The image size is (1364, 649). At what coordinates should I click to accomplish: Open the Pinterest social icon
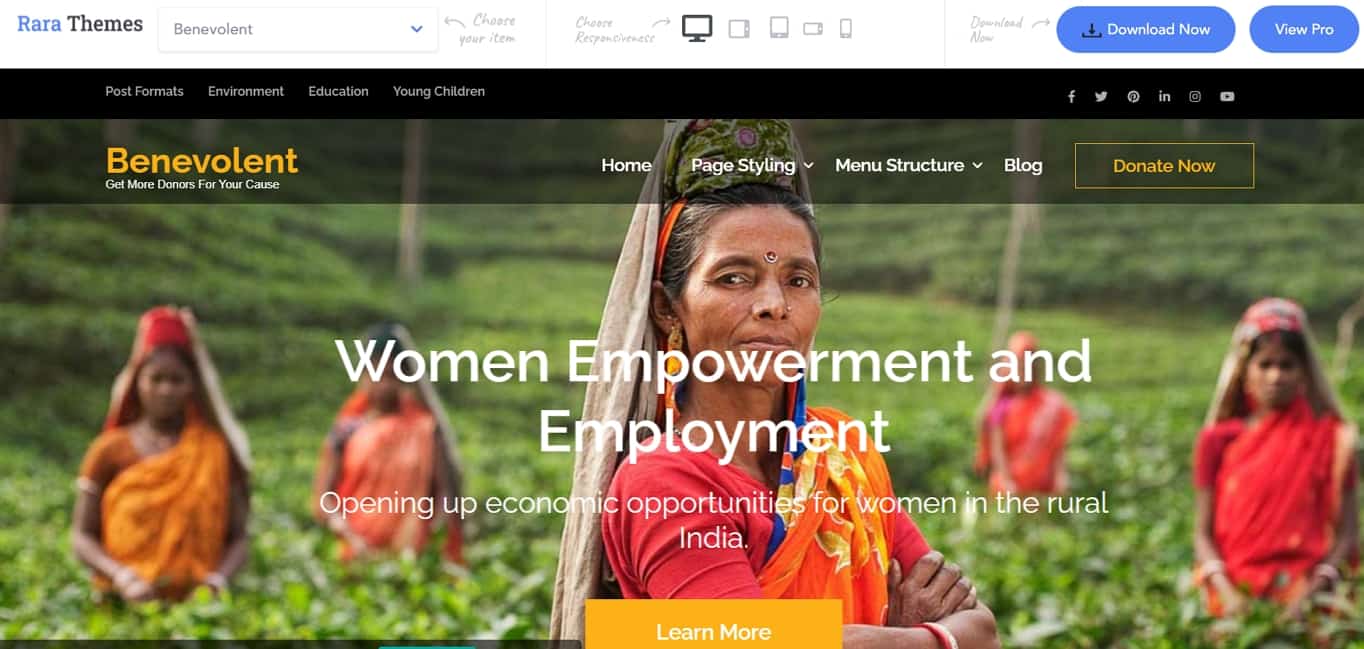coord(1133,96)
